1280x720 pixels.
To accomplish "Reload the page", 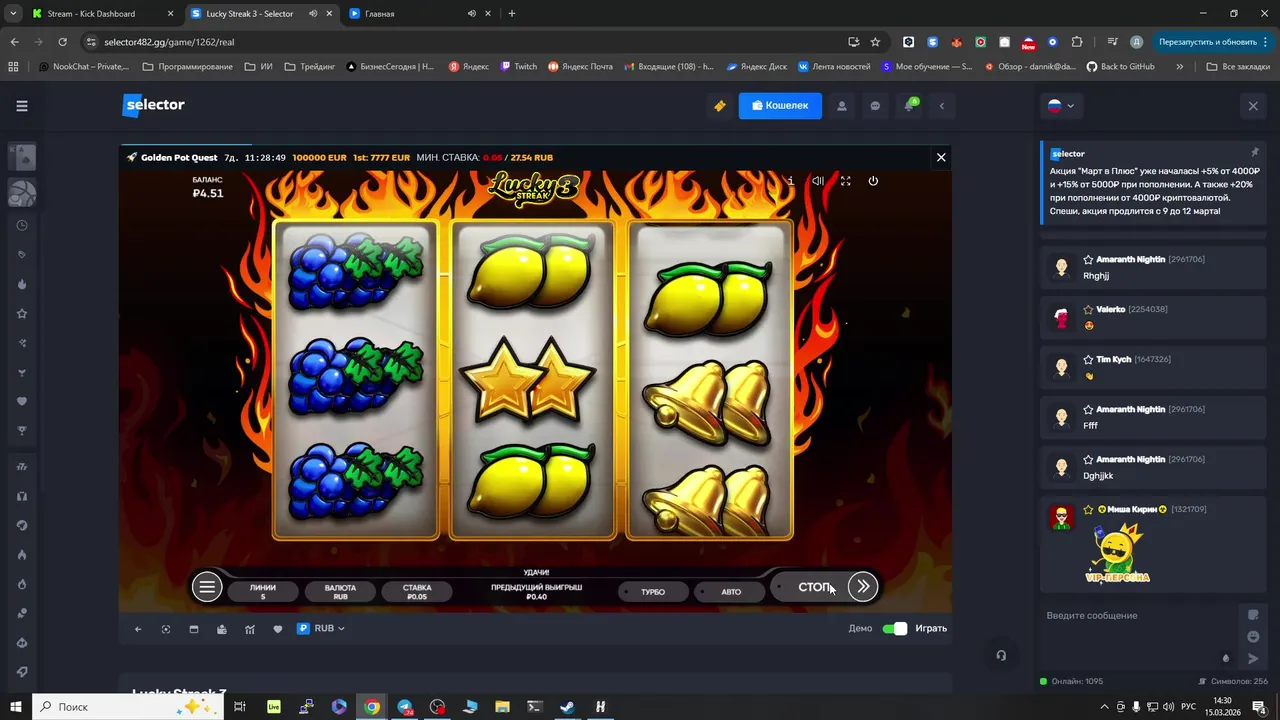I will coord(62,42).
